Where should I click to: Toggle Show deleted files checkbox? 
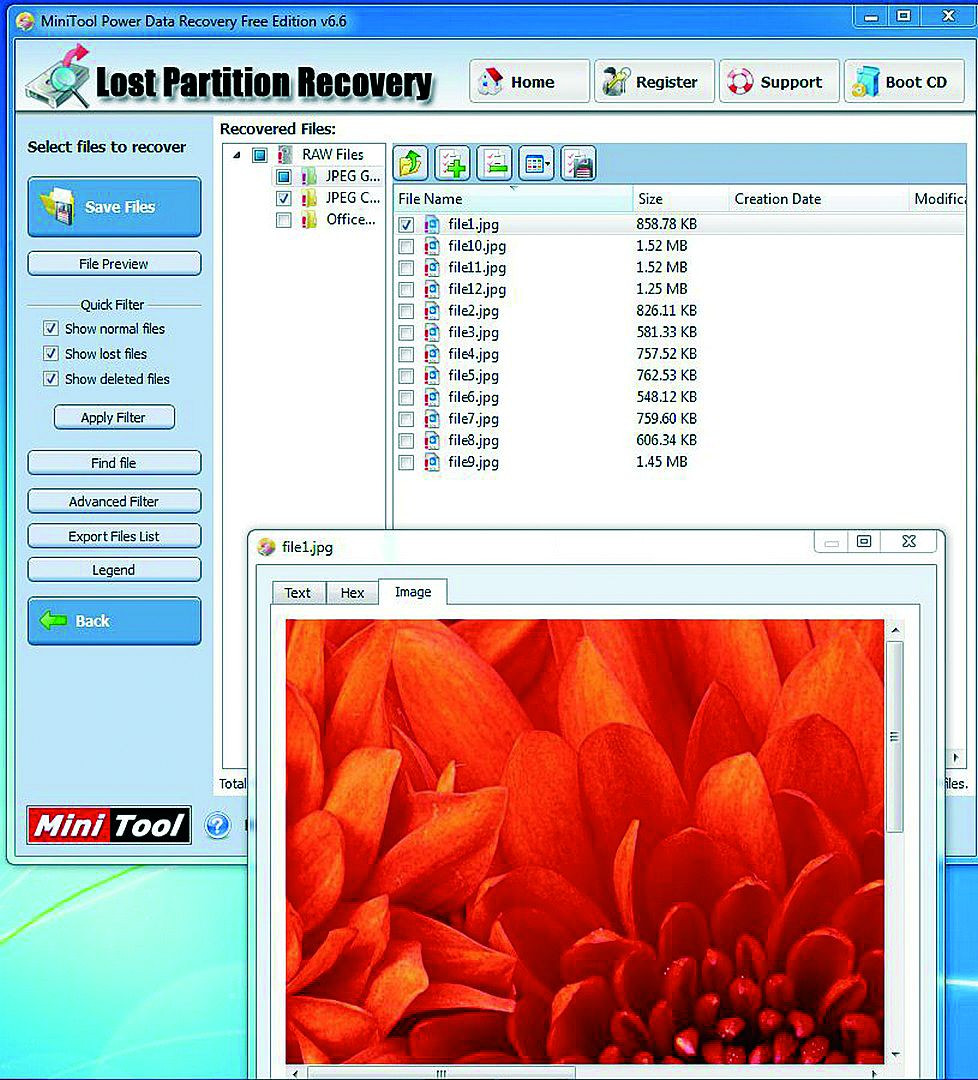[x=51, y=379]
